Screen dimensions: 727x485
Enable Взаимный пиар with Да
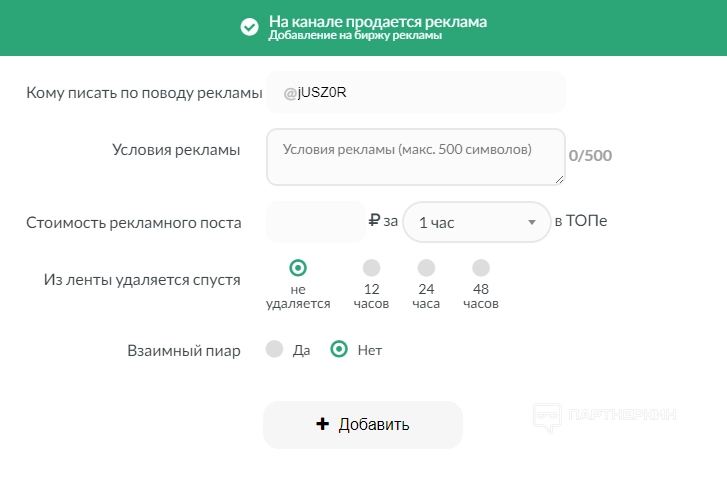coord(275,349)
